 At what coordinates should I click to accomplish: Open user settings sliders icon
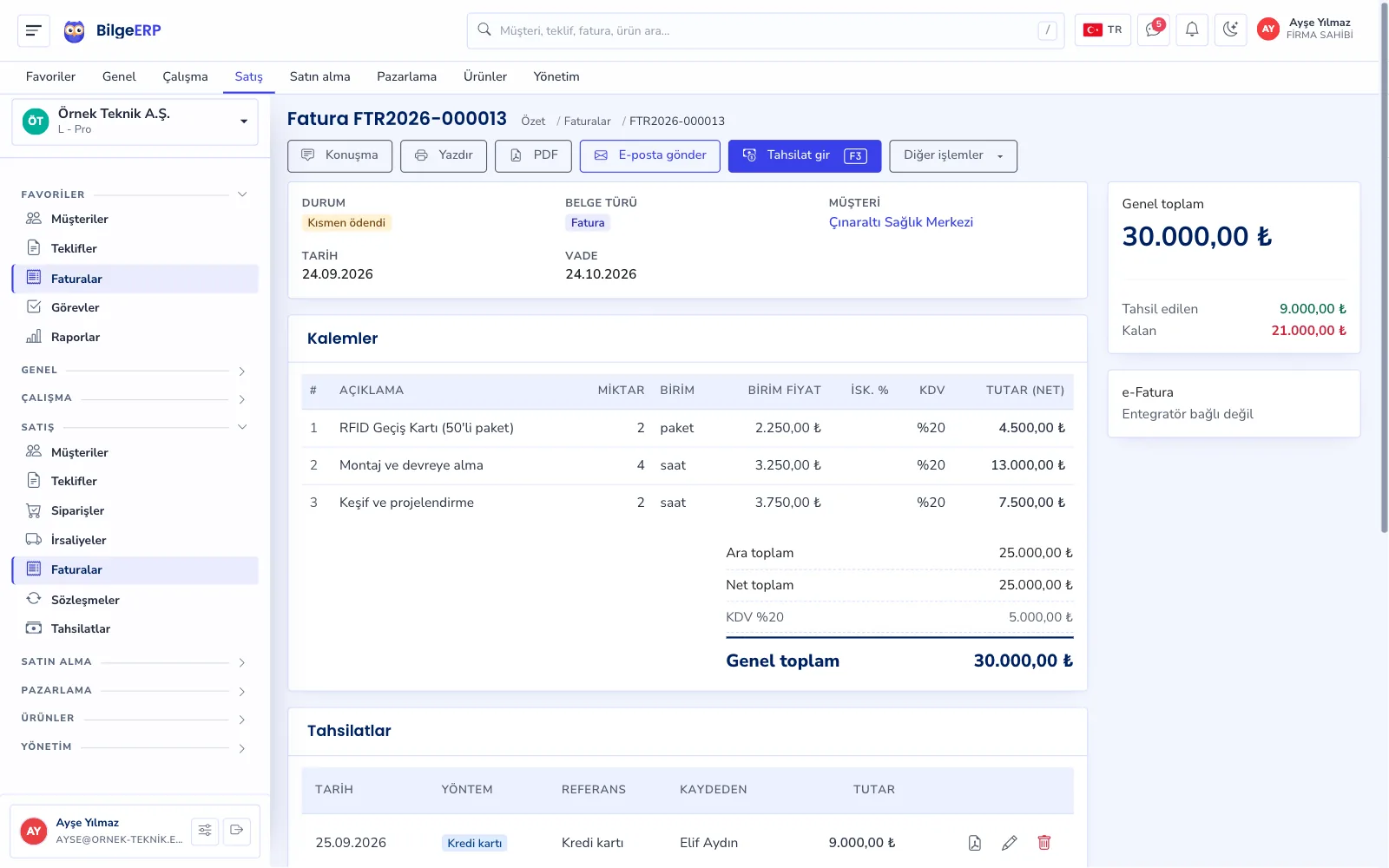(x=205, y=831)
